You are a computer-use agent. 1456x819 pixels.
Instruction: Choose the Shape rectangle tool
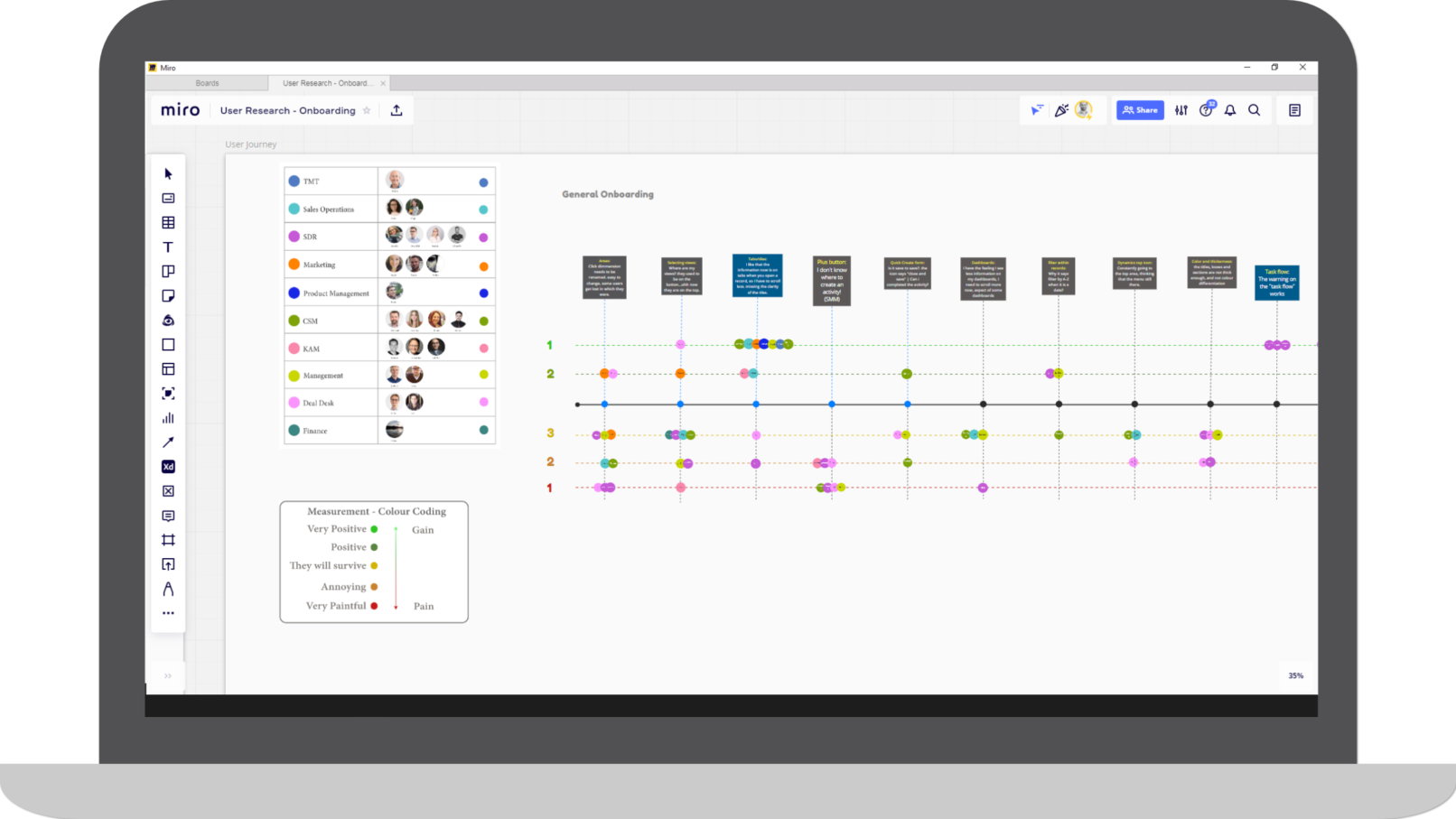(168, 345)
